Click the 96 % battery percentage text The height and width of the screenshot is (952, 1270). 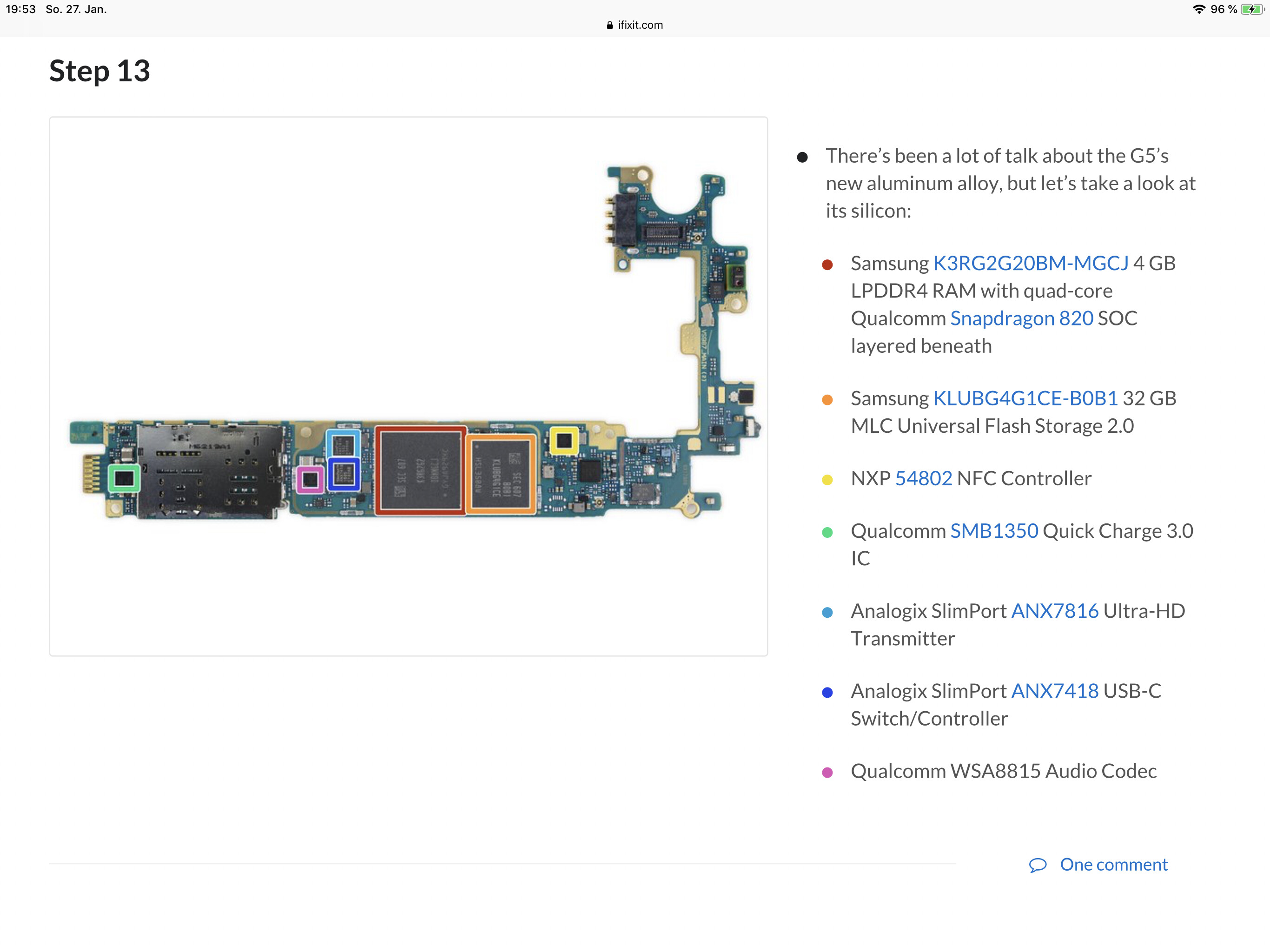1224,9
